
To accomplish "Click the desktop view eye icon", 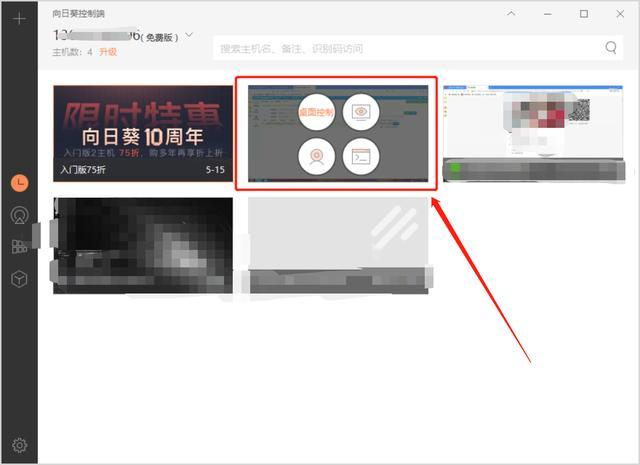I will click(361, 112).
